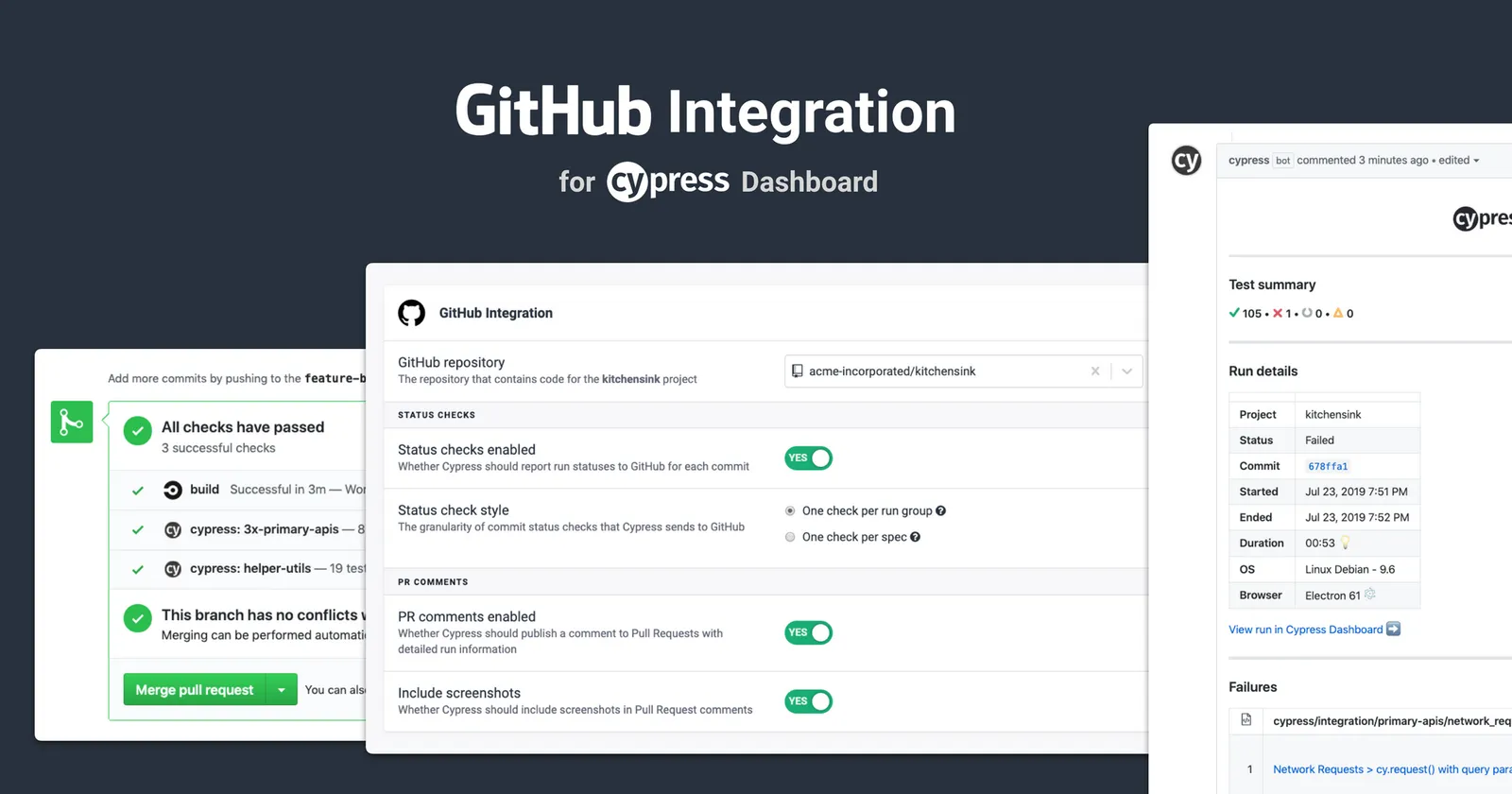Clear the acme-incorporated/kitchensink repository selection
Screen dimensions: 1512x794
pyautogui.click(x=1095, y=371)
